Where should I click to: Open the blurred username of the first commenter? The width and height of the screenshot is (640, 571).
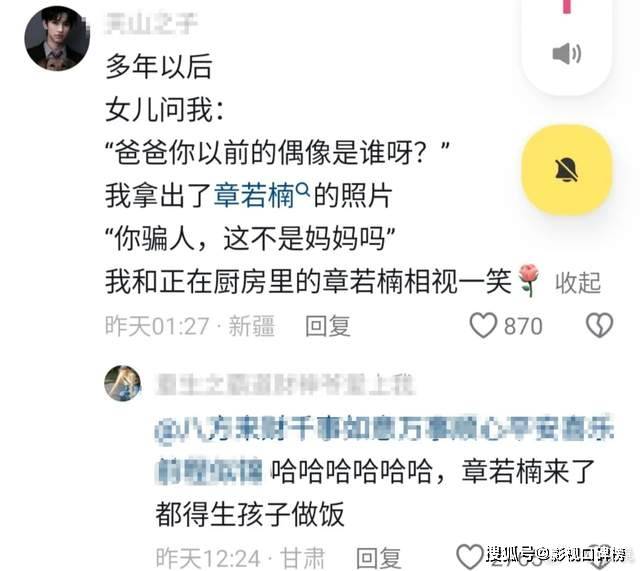click(x=151, y=23)
